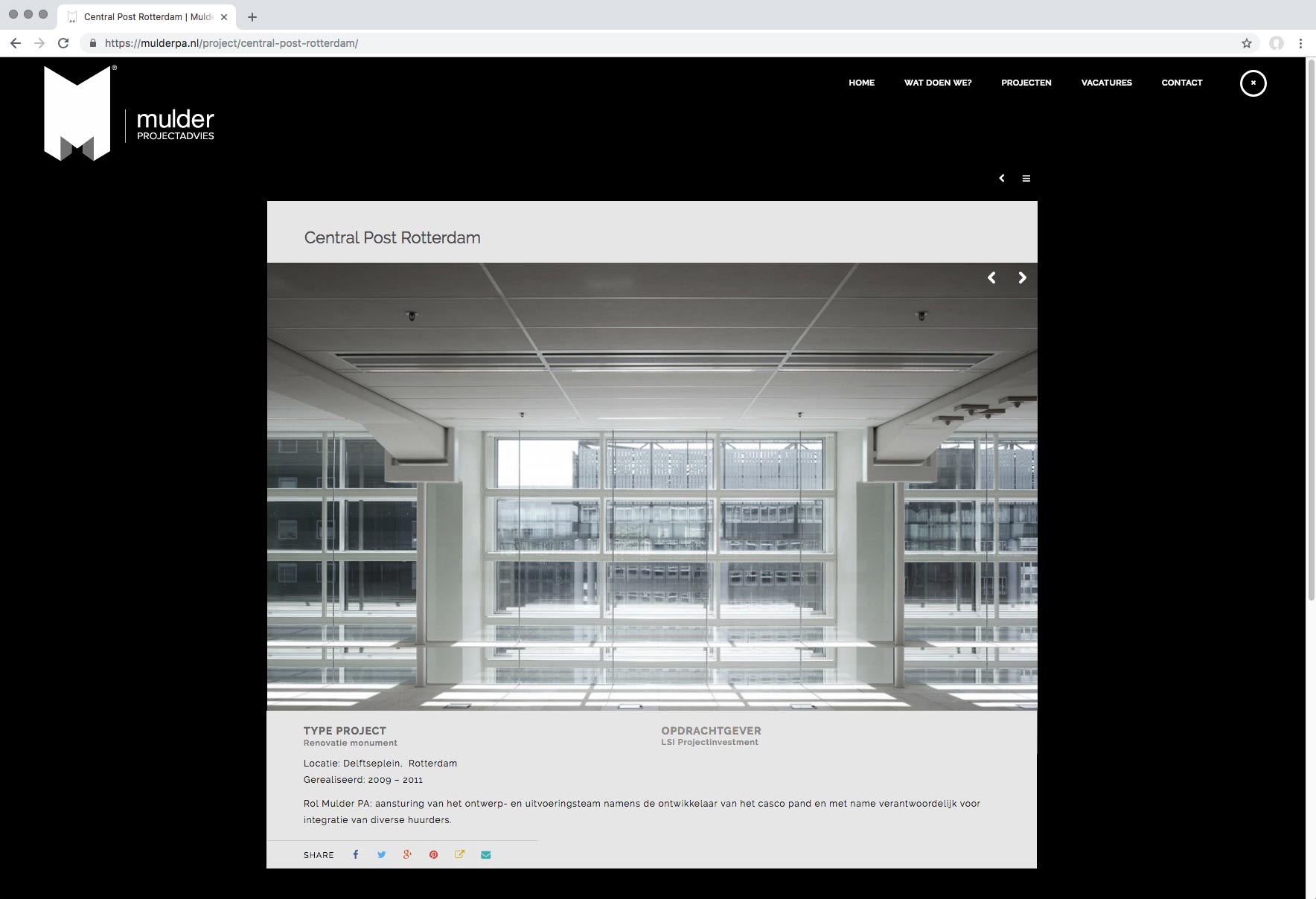Viewport: 1316px width, 899px height.
Task: Pin project using Pinterest icon
Action: 433,854
